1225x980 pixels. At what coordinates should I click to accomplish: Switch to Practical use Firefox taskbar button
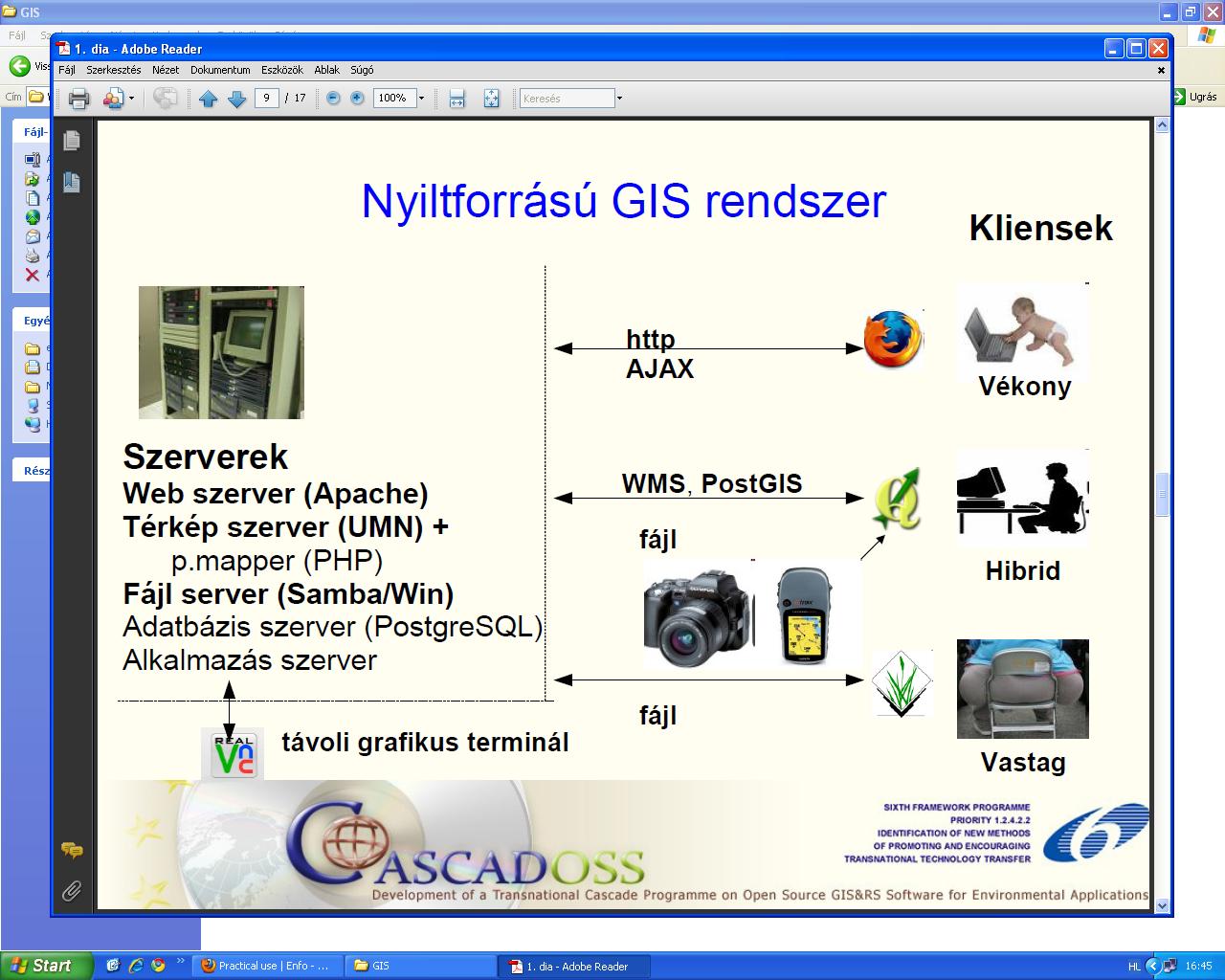(265, 966)
